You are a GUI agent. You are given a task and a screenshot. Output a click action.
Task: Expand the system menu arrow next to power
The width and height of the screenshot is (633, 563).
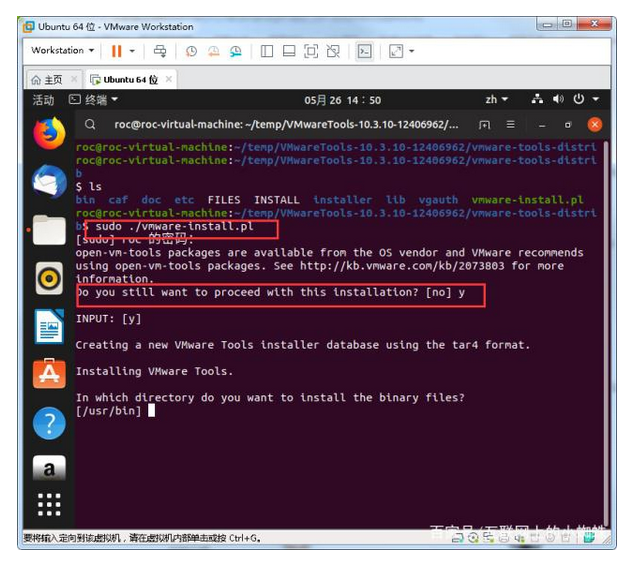coord(595,99)
